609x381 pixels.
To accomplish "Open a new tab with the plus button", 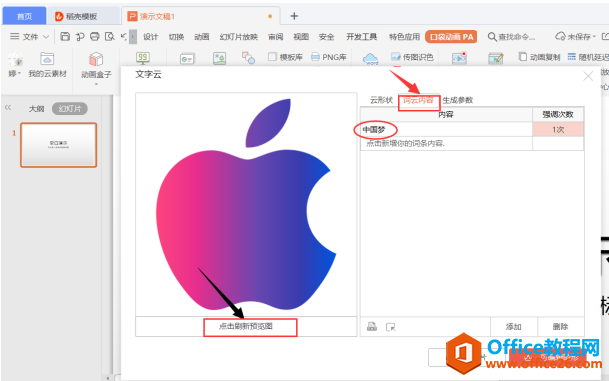I will 294,16.
